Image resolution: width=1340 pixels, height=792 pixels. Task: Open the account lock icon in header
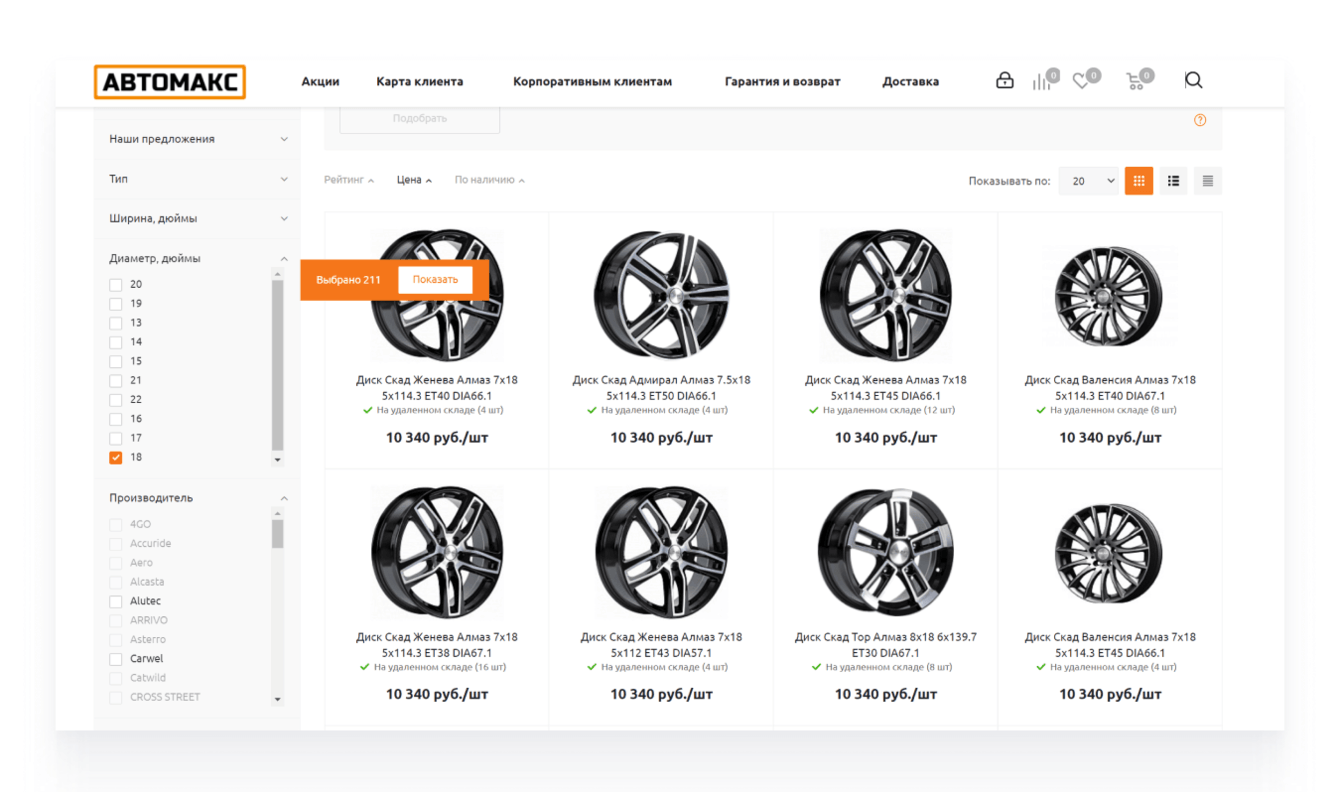coord(1004,81)
